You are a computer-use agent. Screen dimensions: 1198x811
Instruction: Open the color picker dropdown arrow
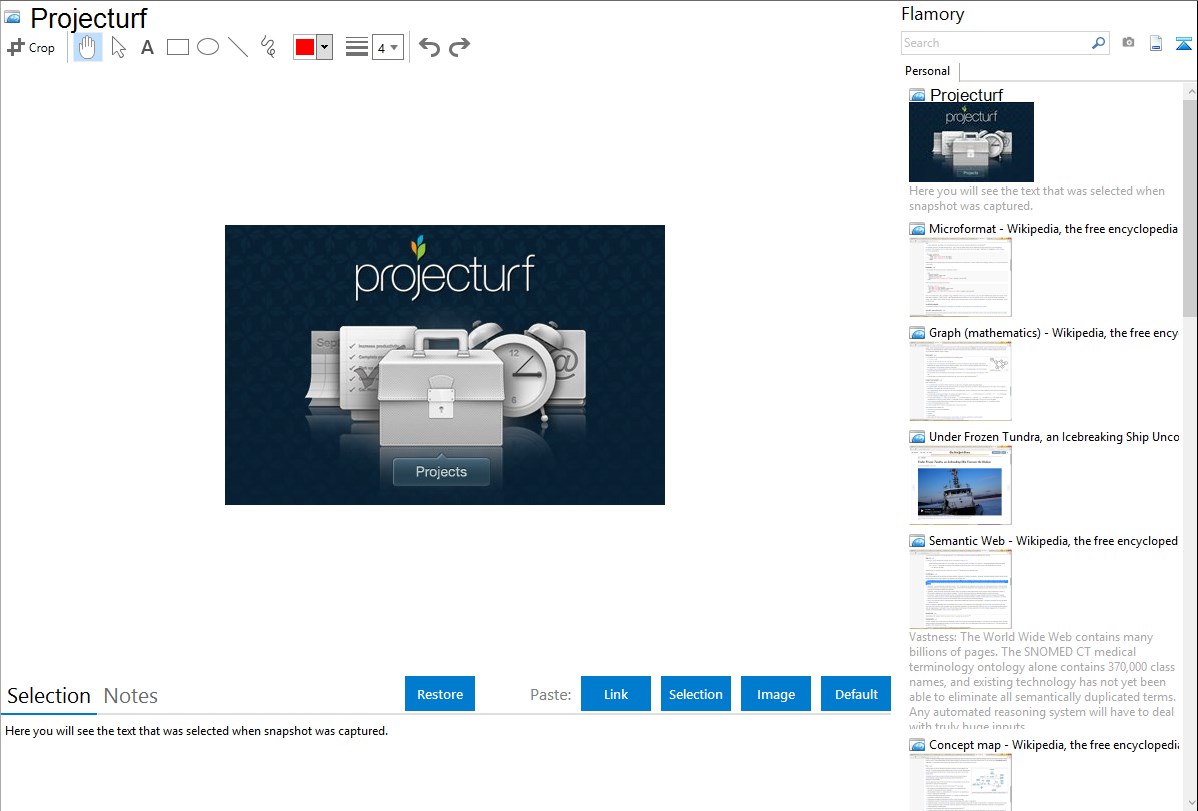pyautogui.click(x=325, y=47)
